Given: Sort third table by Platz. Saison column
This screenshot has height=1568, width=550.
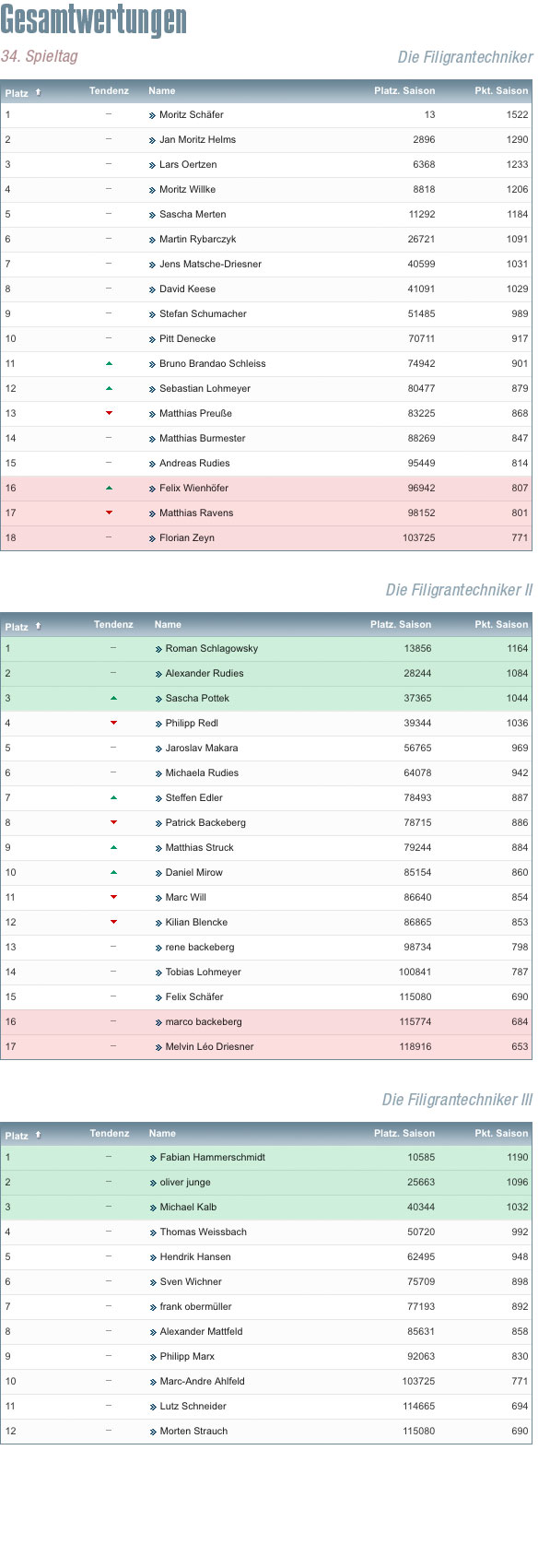Looking at the screenshot, I should tap(404, 1134).
